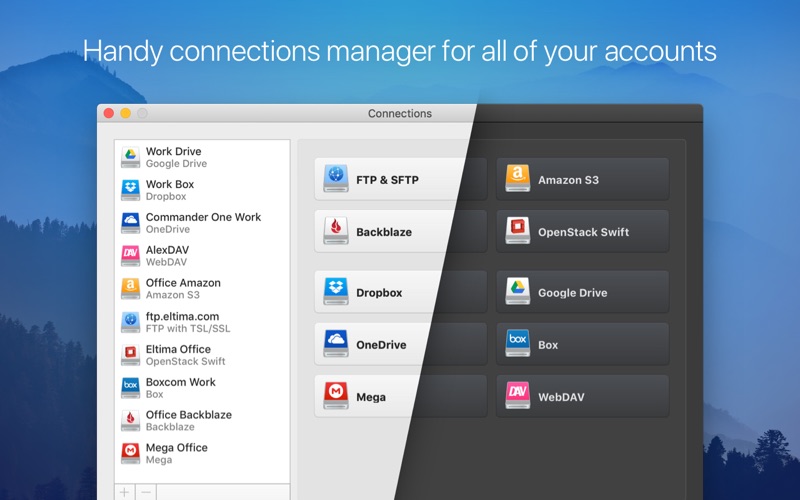The image size is (800, 500).
Task: Select the 'Mega Office' connection name
Action: pyautogui.click(x=177, y=447)
